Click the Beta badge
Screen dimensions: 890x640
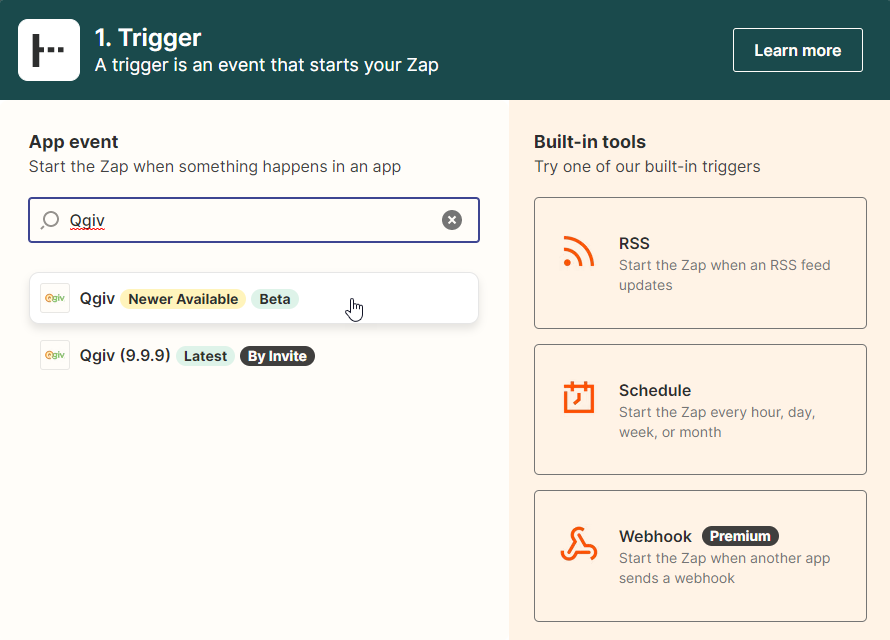click(x=275, y=299)
